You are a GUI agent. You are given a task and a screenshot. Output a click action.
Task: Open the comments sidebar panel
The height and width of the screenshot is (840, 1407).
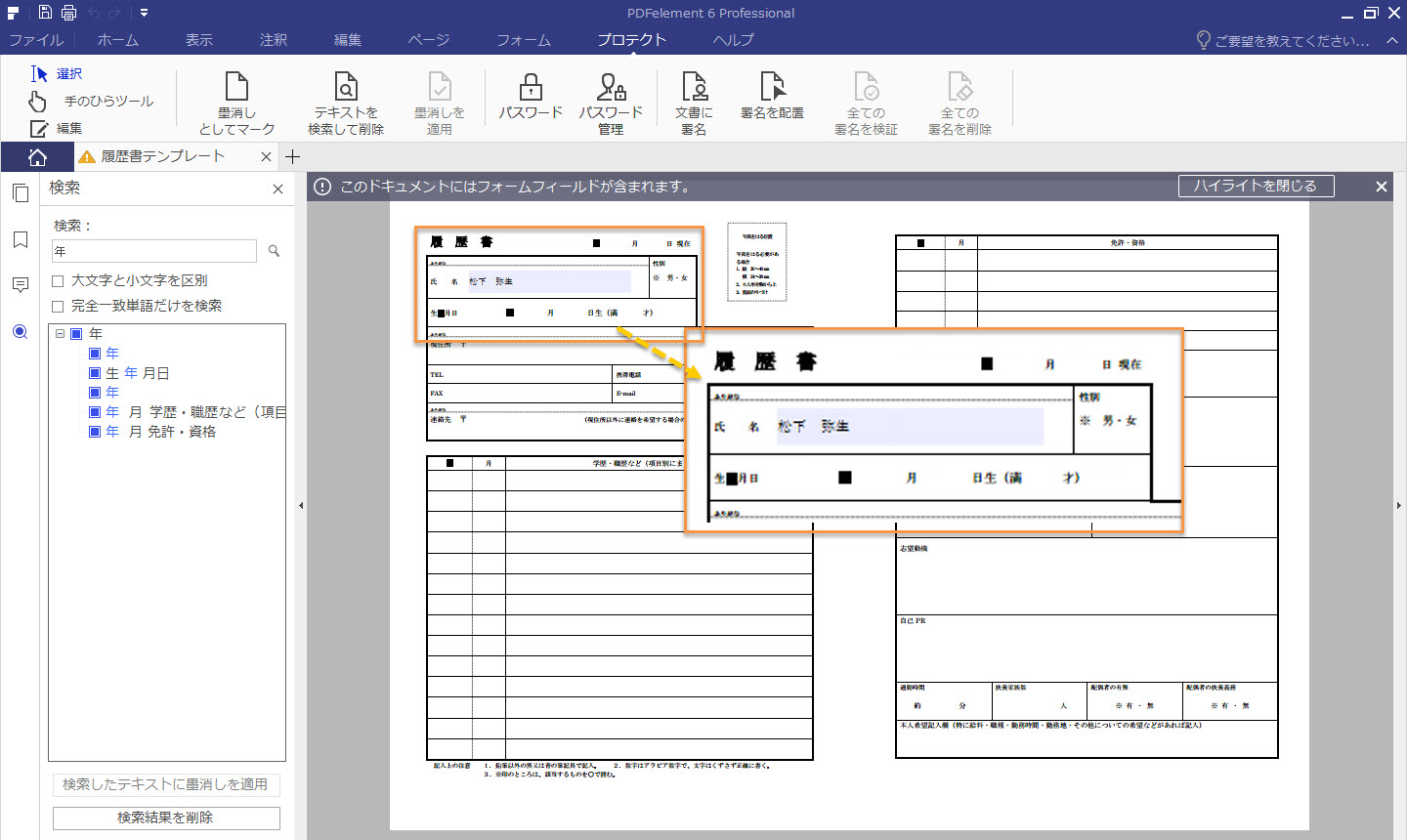[x=20, y=285]
